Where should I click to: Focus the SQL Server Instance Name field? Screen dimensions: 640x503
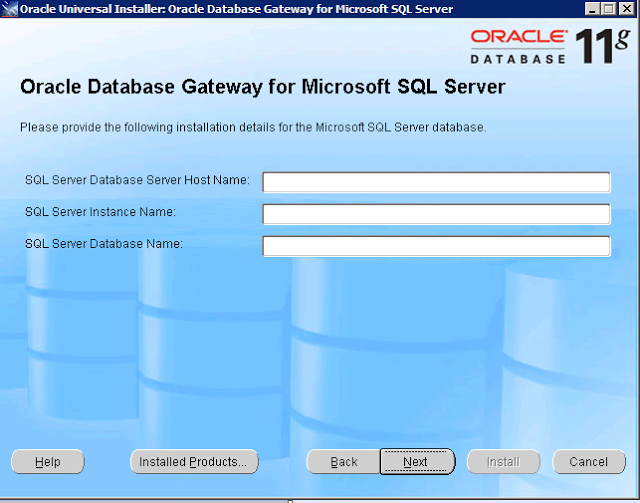(436, 214)
